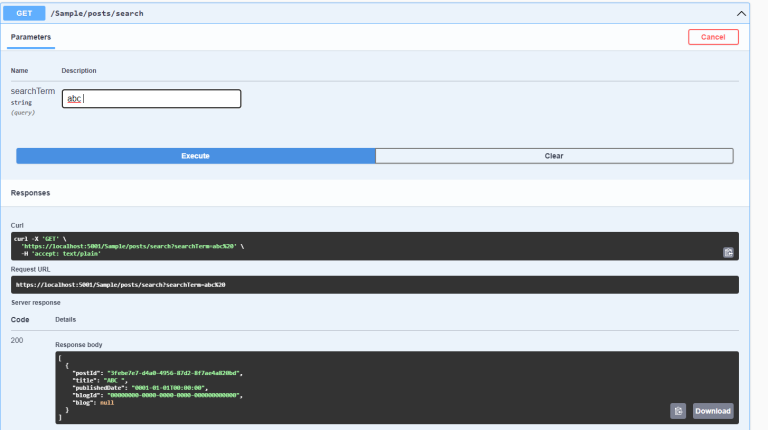Copy the response body to clipboard

pos(678,411)
